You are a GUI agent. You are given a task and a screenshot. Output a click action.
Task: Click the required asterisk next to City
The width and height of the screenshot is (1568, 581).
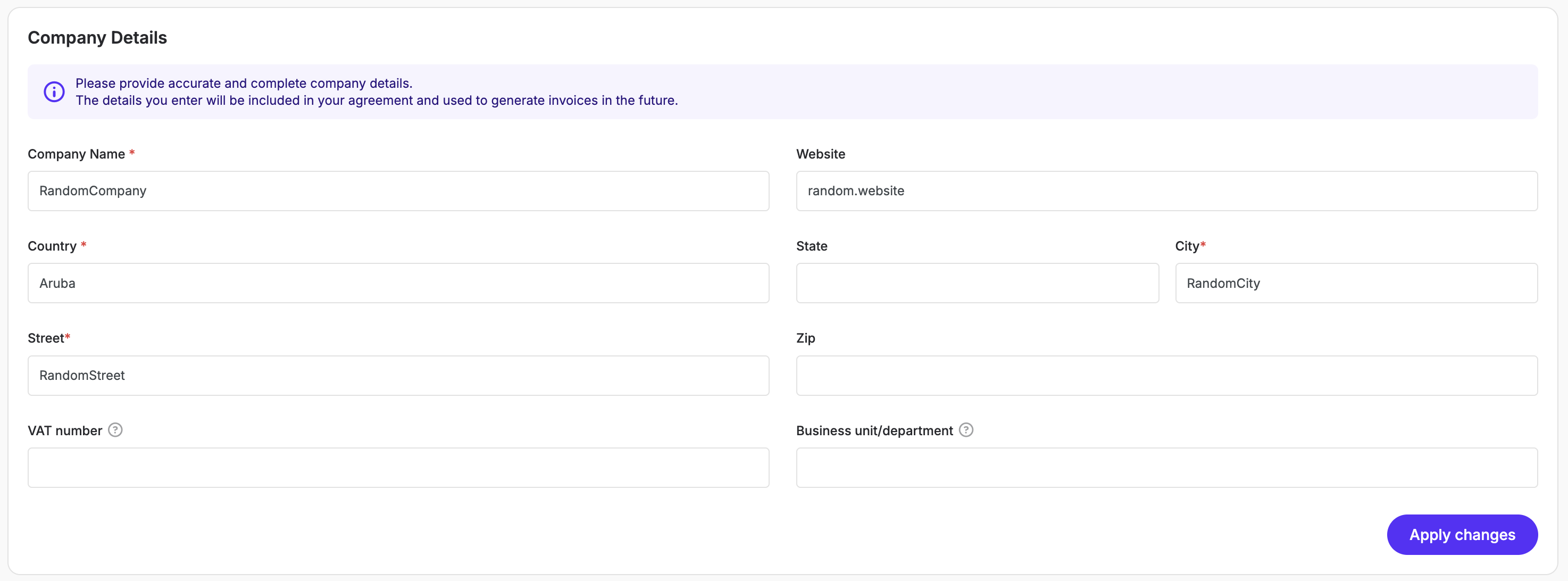(x=1204, y=244)
